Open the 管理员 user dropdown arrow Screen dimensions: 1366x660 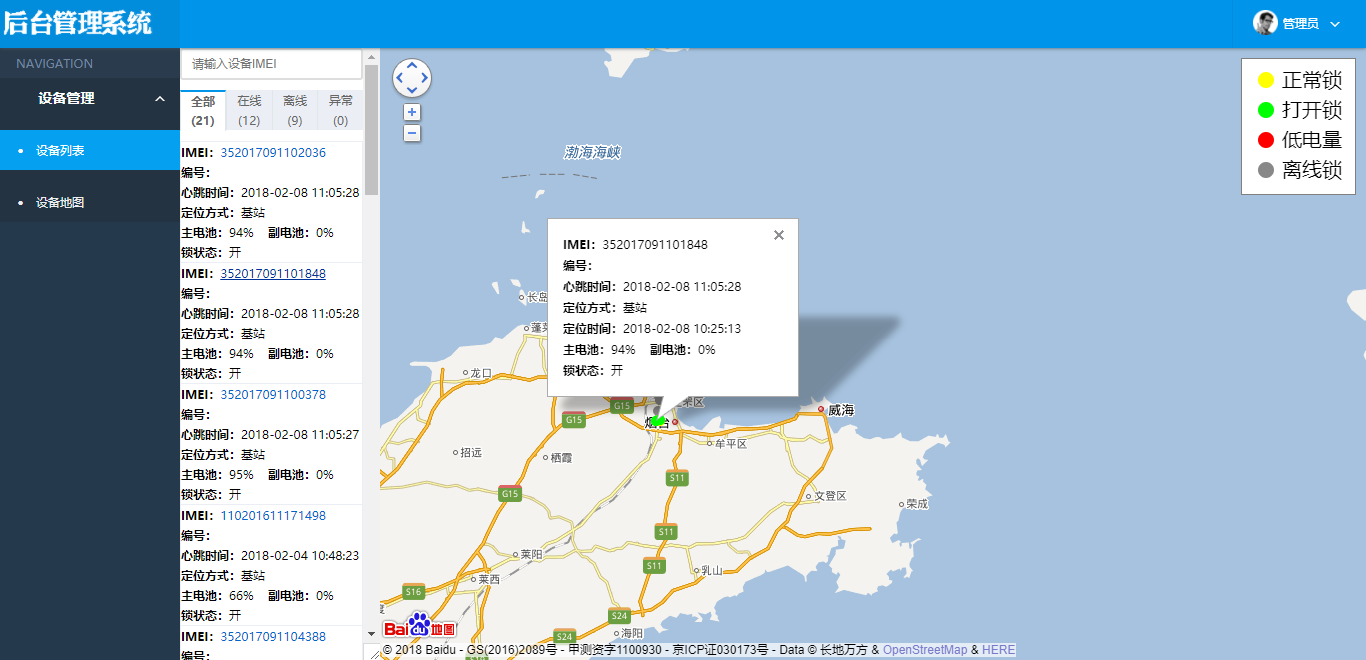[1335, 24]
